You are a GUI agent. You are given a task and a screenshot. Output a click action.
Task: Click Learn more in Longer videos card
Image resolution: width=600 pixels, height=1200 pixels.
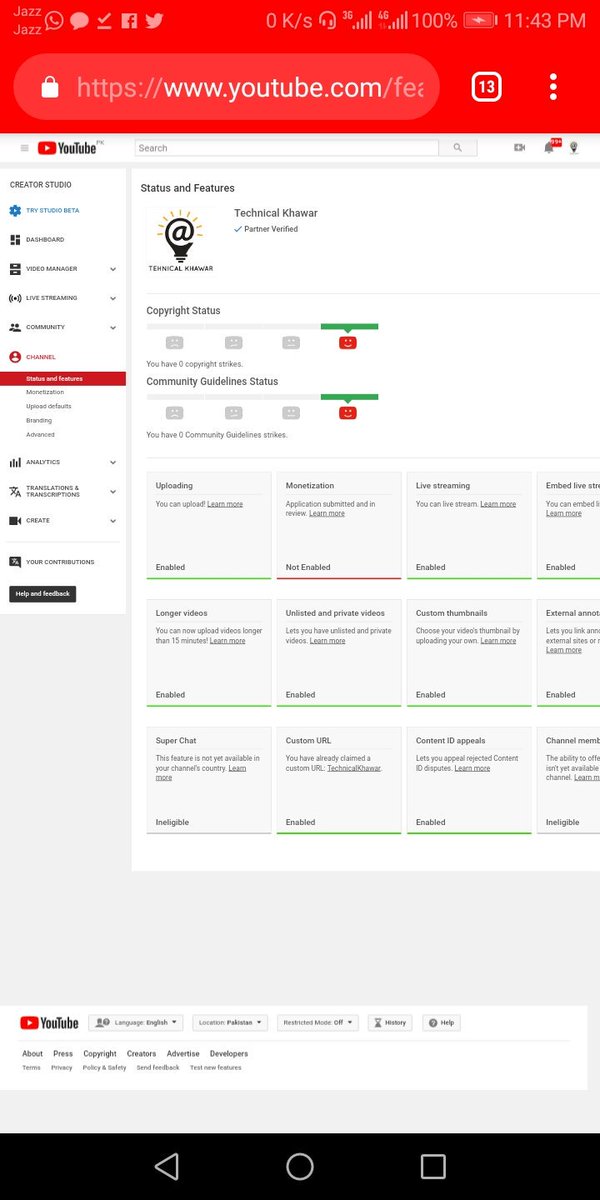click(x=228, y=640)
